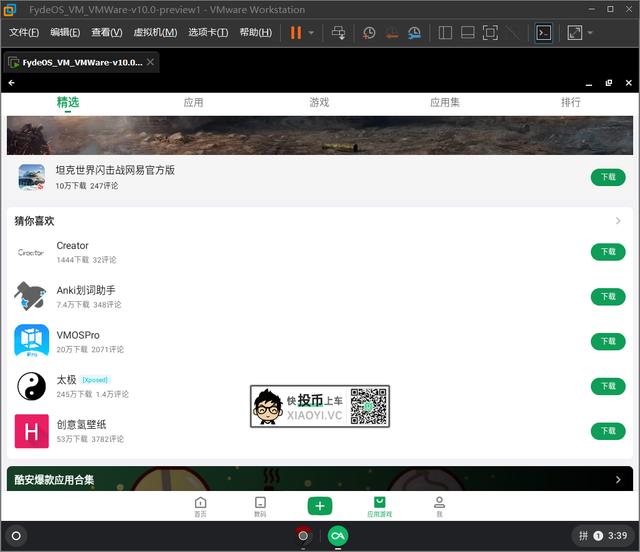This screenshot has height=552, width=640.
Task: Open the notification count badge
Action: tap(598, 536)
